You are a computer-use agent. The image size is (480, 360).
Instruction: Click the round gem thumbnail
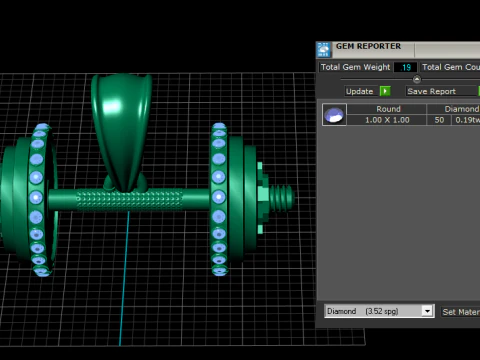coord(334,115)
